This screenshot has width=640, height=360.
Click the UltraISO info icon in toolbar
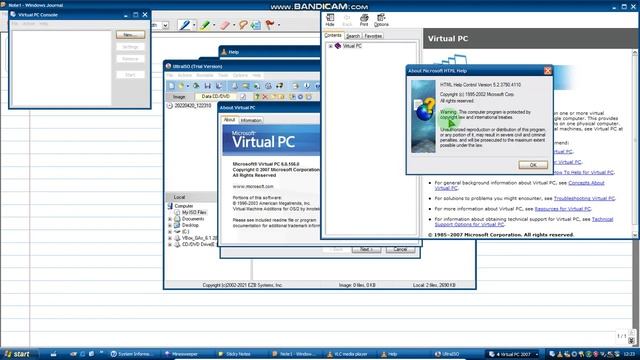click(307, 86)
